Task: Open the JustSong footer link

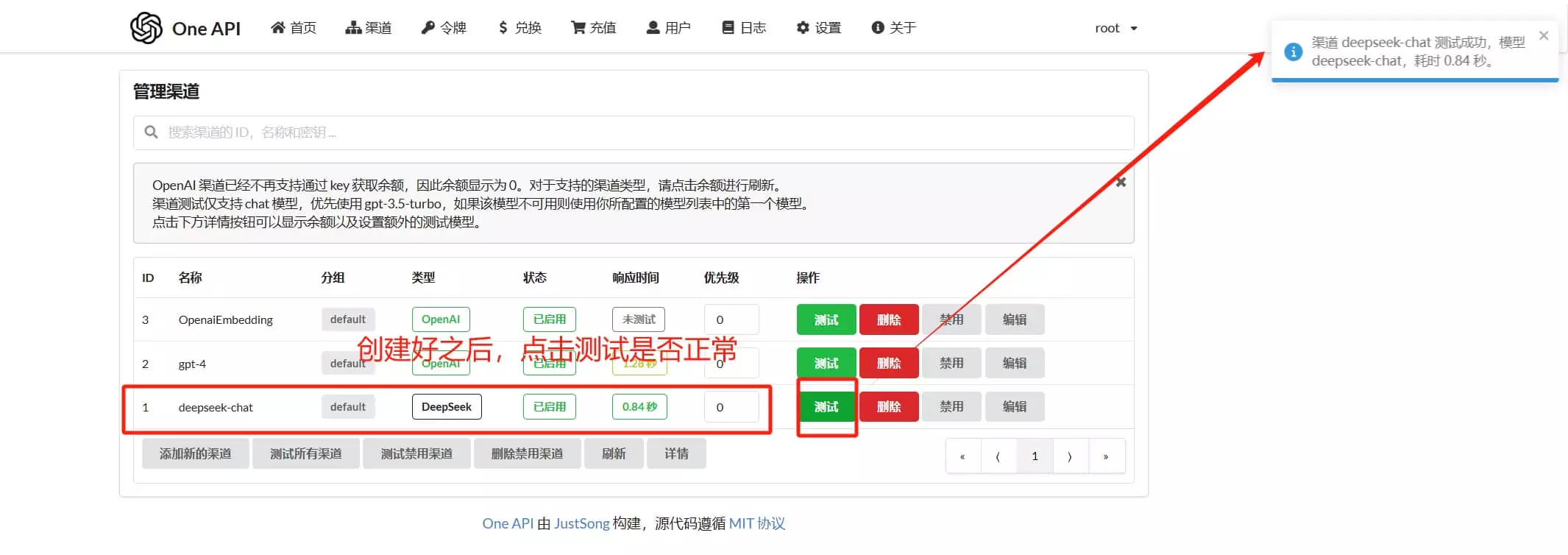Action: tap(581, 523)
